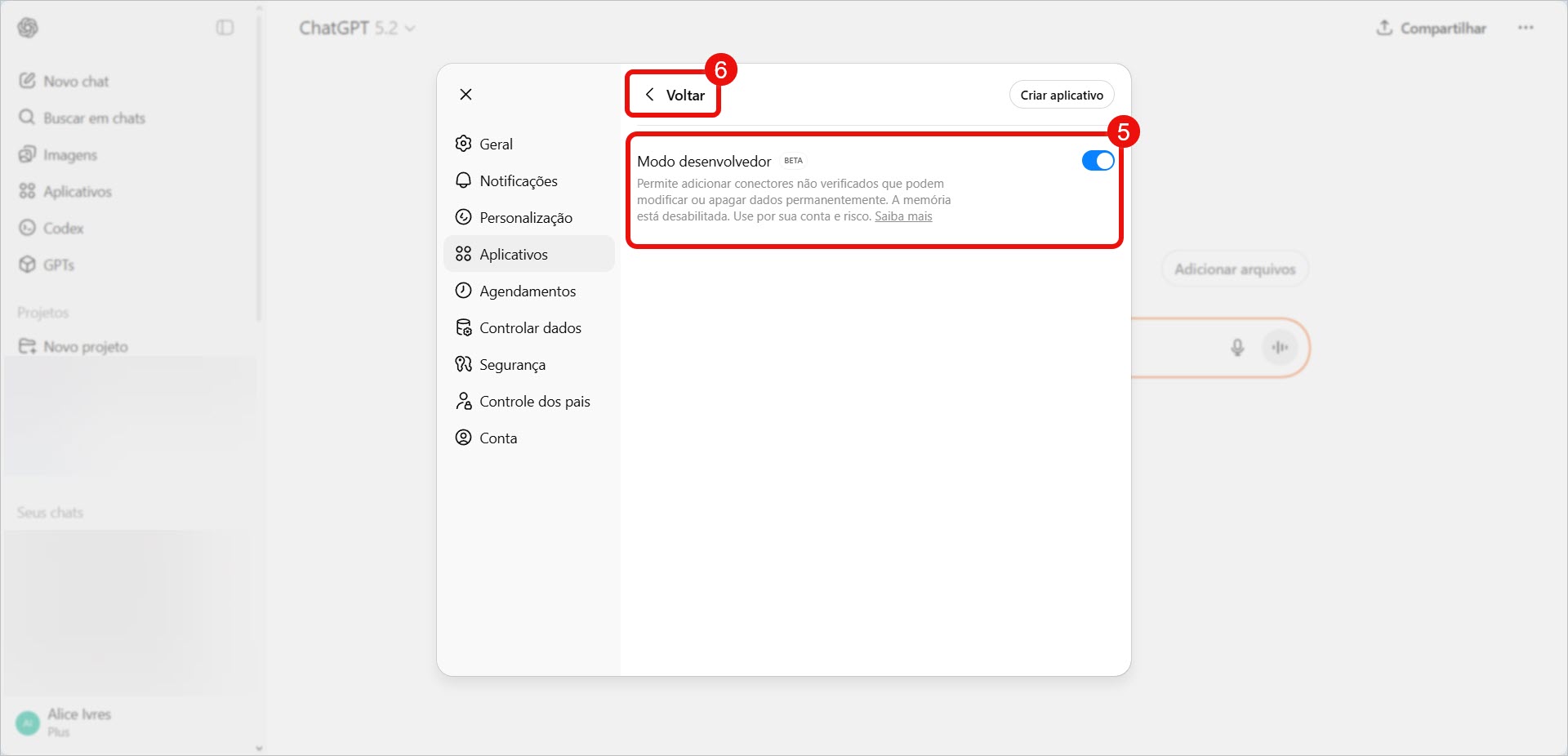The image size is (1568, 756).
Task: Click the microphone dictation icon
Action: [x=1237, y=348]
